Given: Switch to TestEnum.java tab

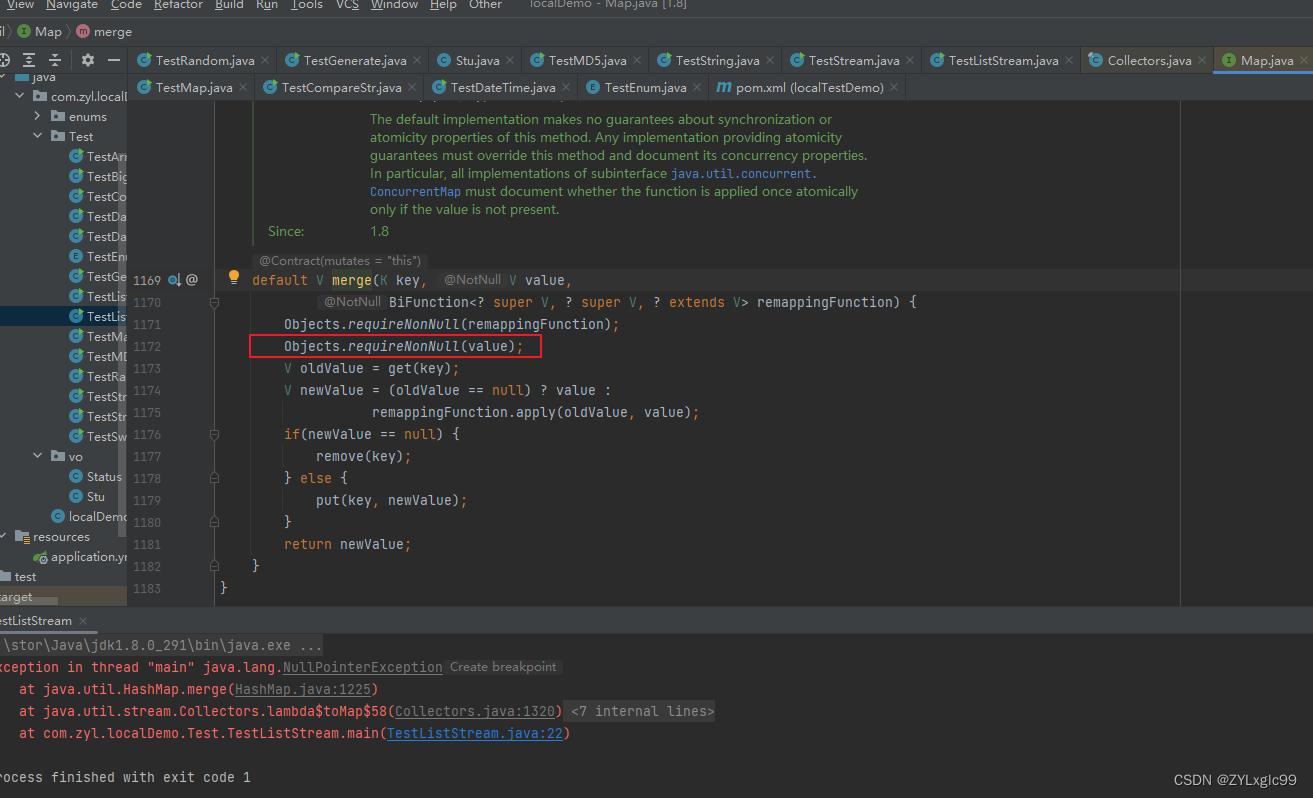Looking at the screenshot, I should point(645,87).
